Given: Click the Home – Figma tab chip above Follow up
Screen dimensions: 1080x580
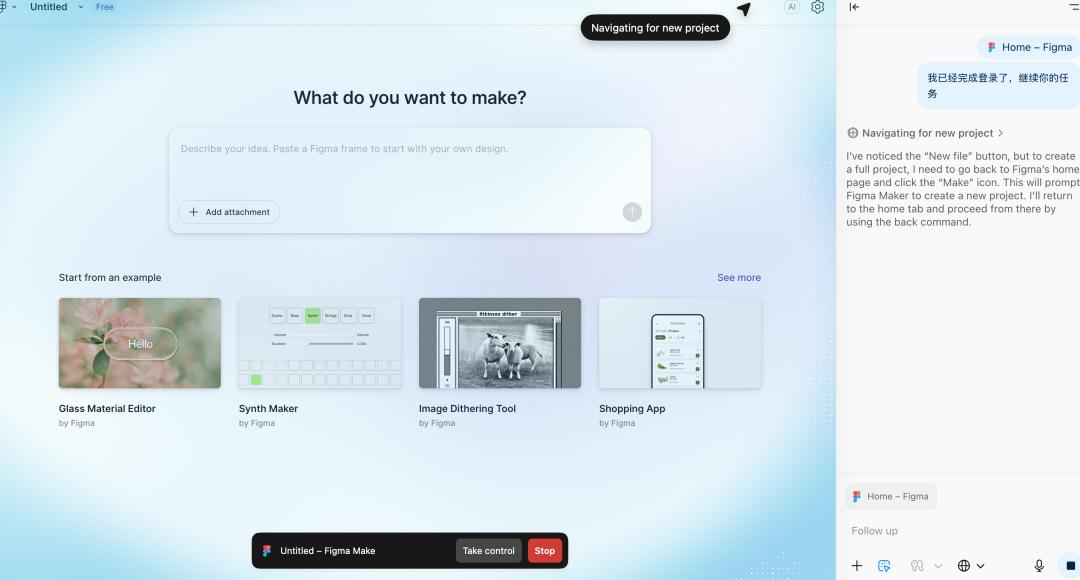Looking at the screenshot, I should click(x=891, y=496).
